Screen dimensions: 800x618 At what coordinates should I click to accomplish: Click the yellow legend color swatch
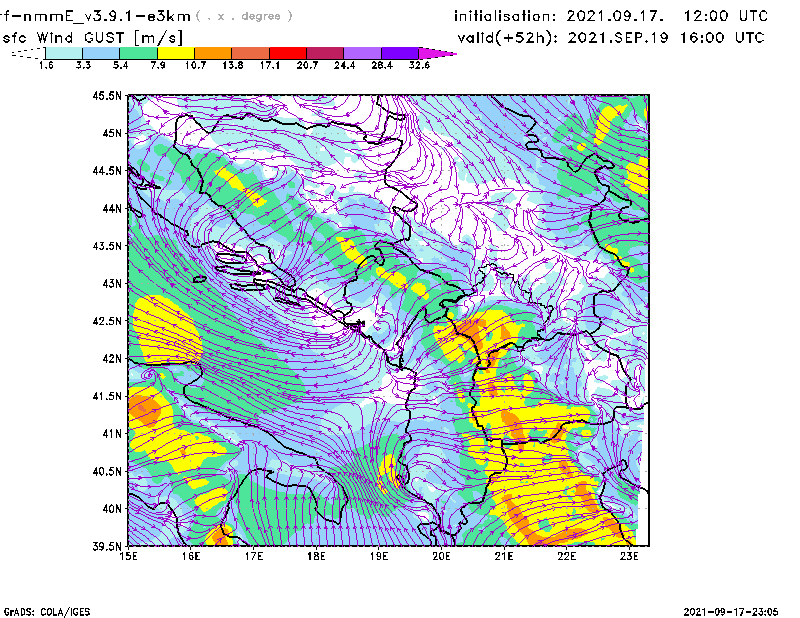click(176, 53)
